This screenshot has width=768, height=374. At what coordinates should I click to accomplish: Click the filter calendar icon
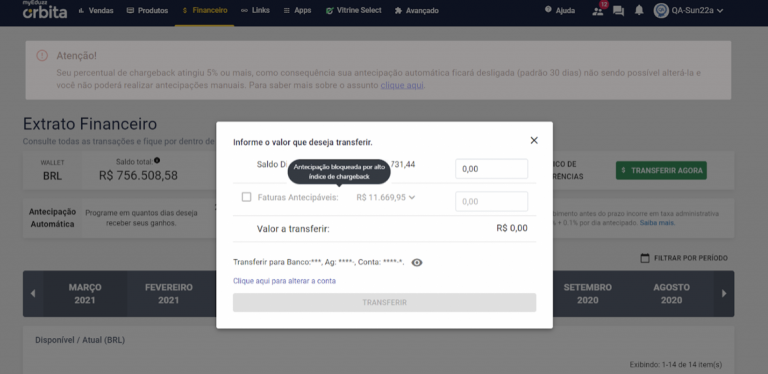pyautogui.click(x=645, y=258)
